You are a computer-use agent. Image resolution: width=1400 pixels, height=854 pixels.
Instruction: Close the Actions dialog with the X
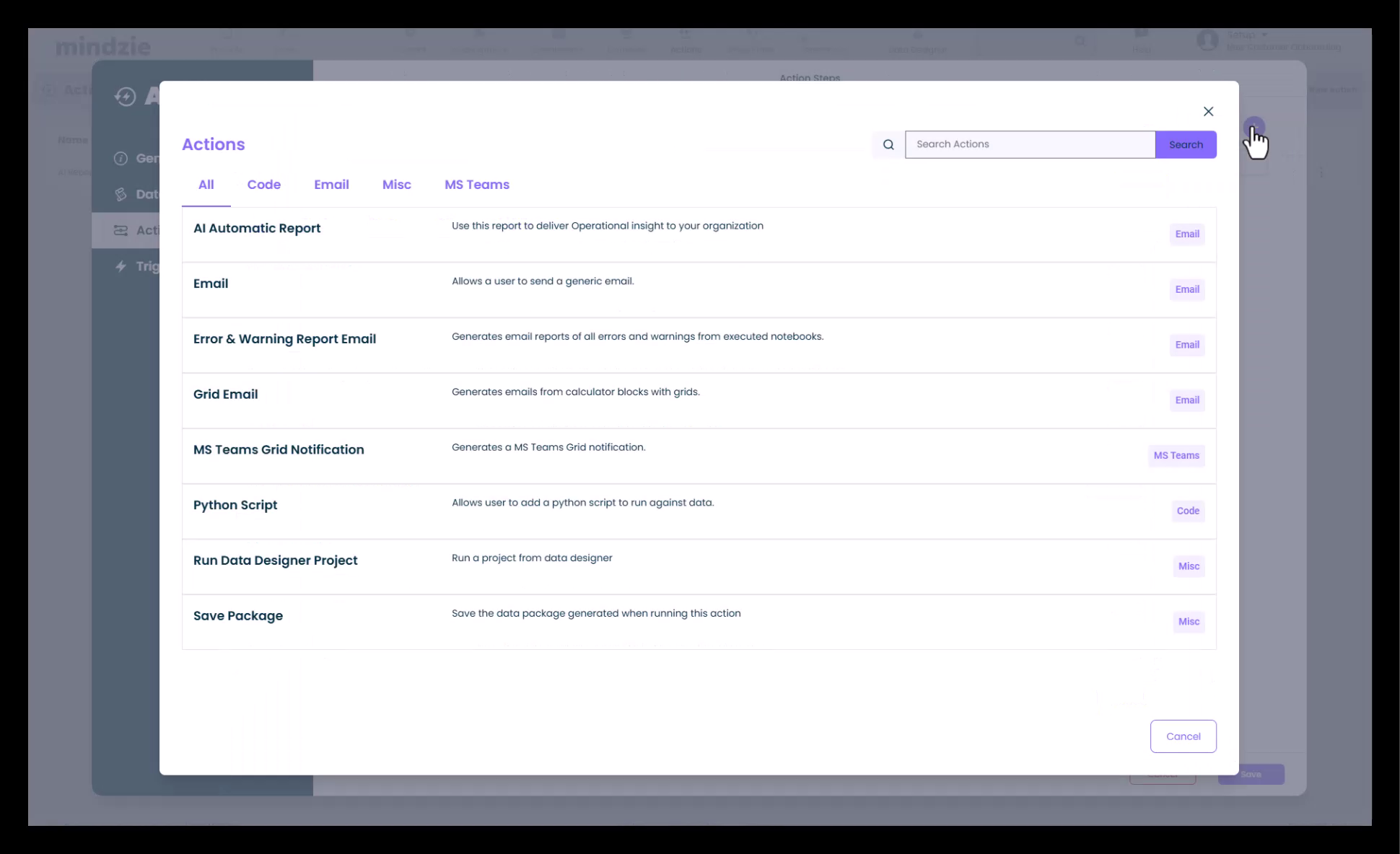[x=1208, y=111]
